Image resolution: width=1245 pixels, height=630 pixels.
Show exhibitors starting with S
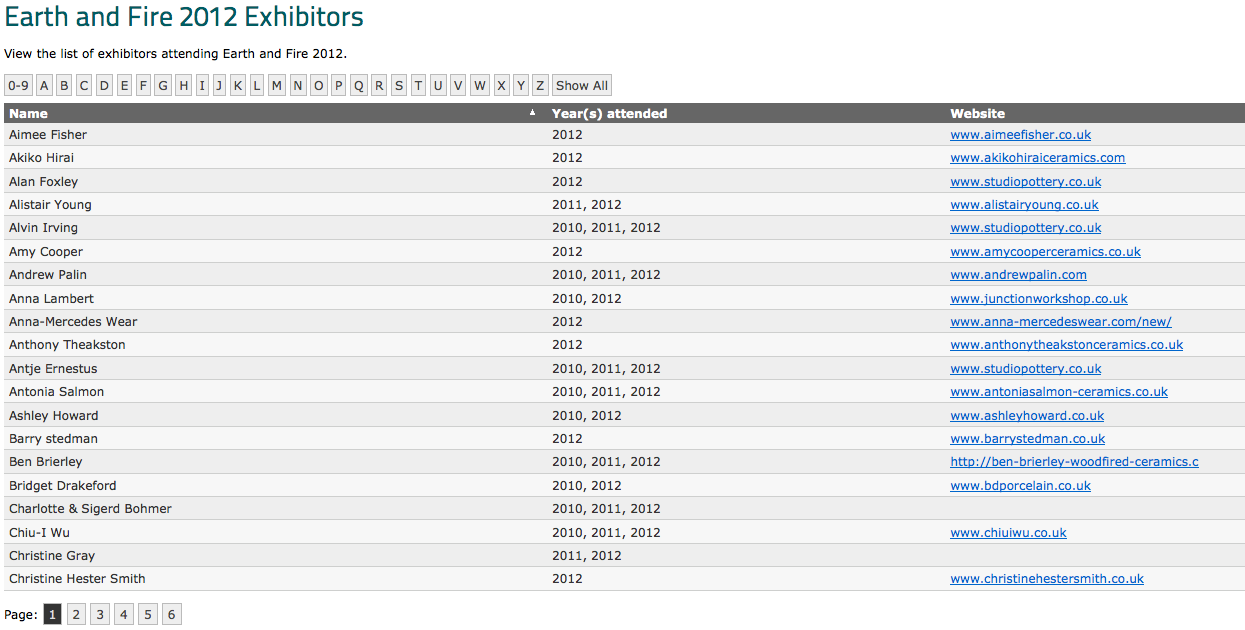pyautogui.click(x=399, y=86)
